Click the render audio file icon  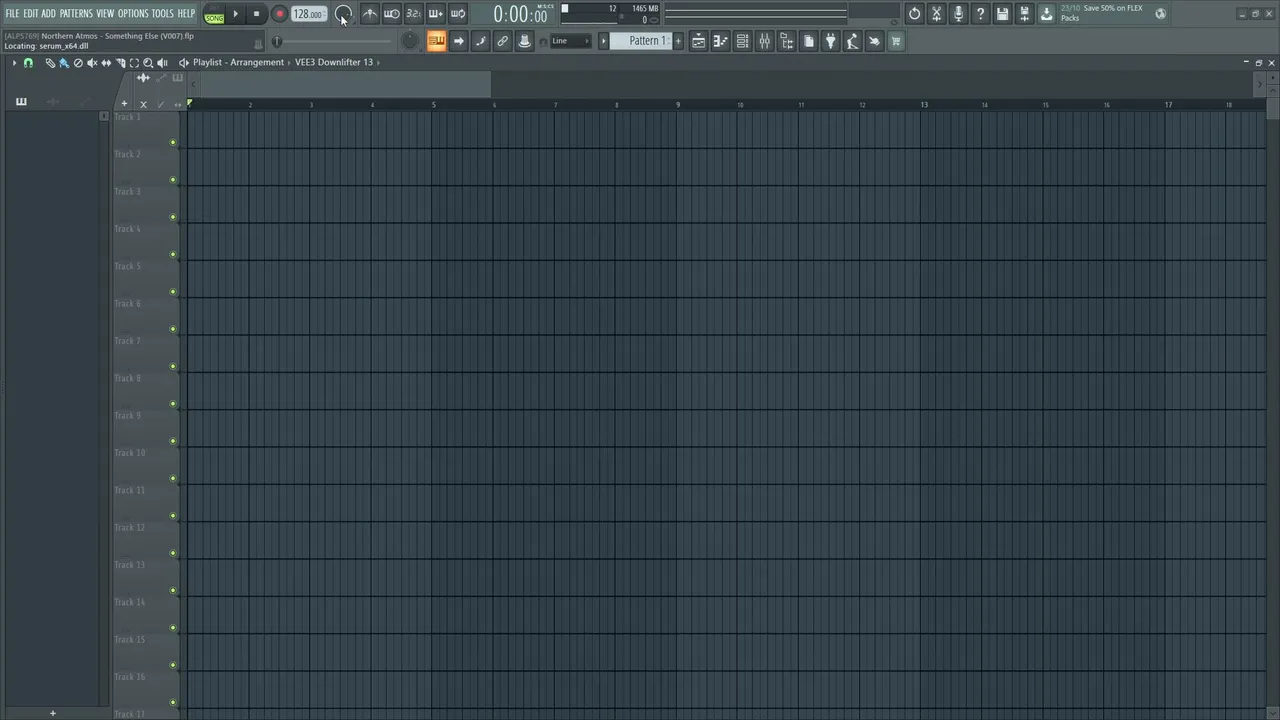click(x=1024, y=14)
